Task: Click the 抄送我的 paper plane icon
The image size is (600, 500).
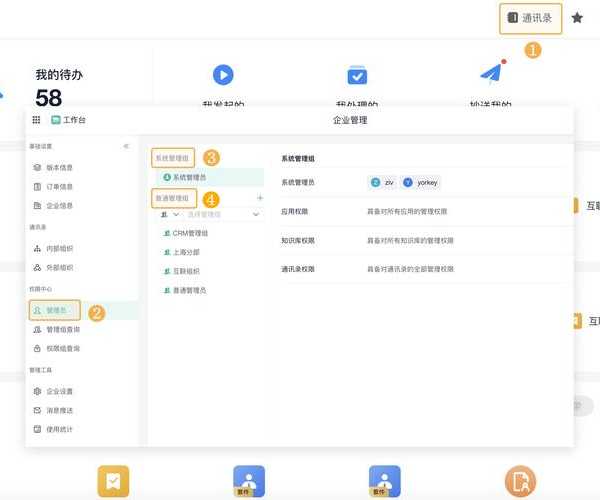Action: 490,73
